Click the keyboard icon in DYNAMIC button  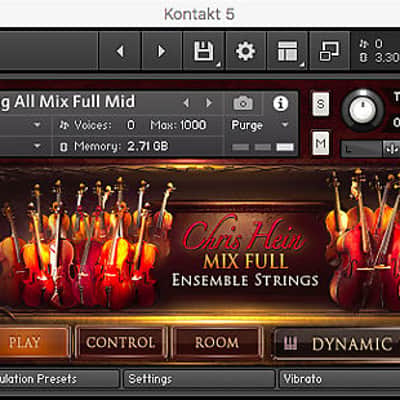click(x=290, y=343)
